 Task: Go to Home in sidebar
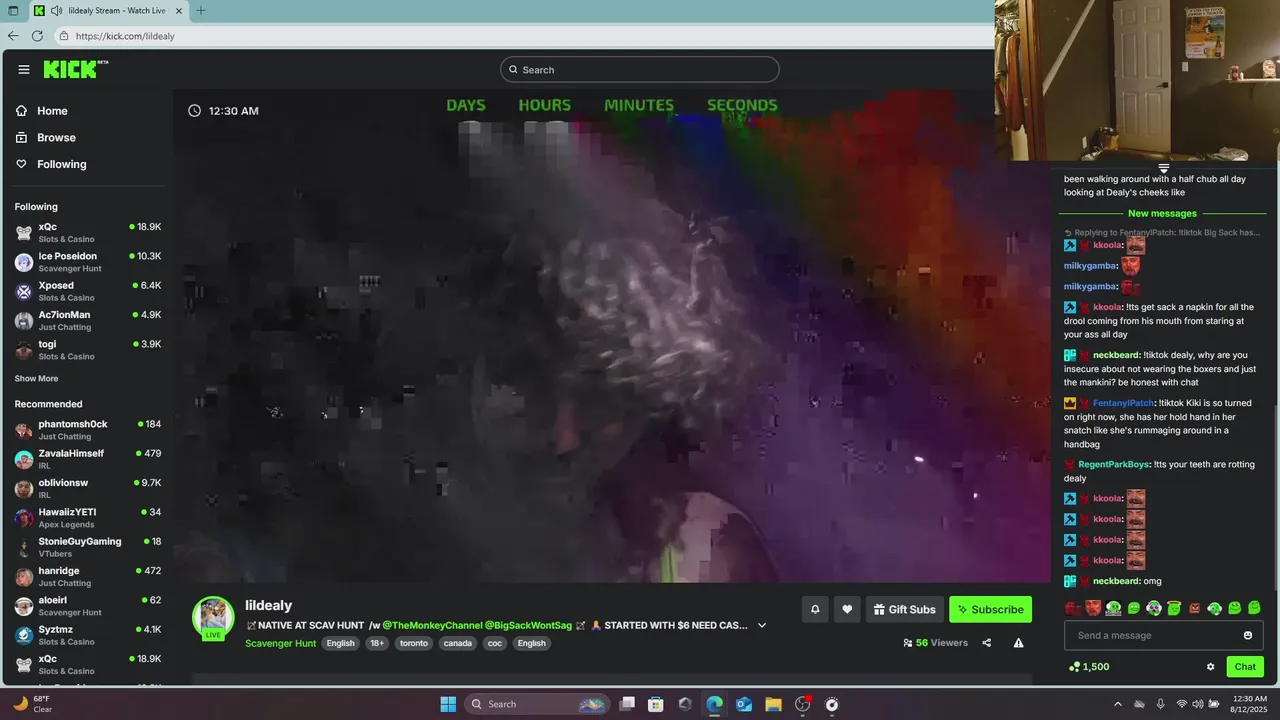(x=42, y=111)
